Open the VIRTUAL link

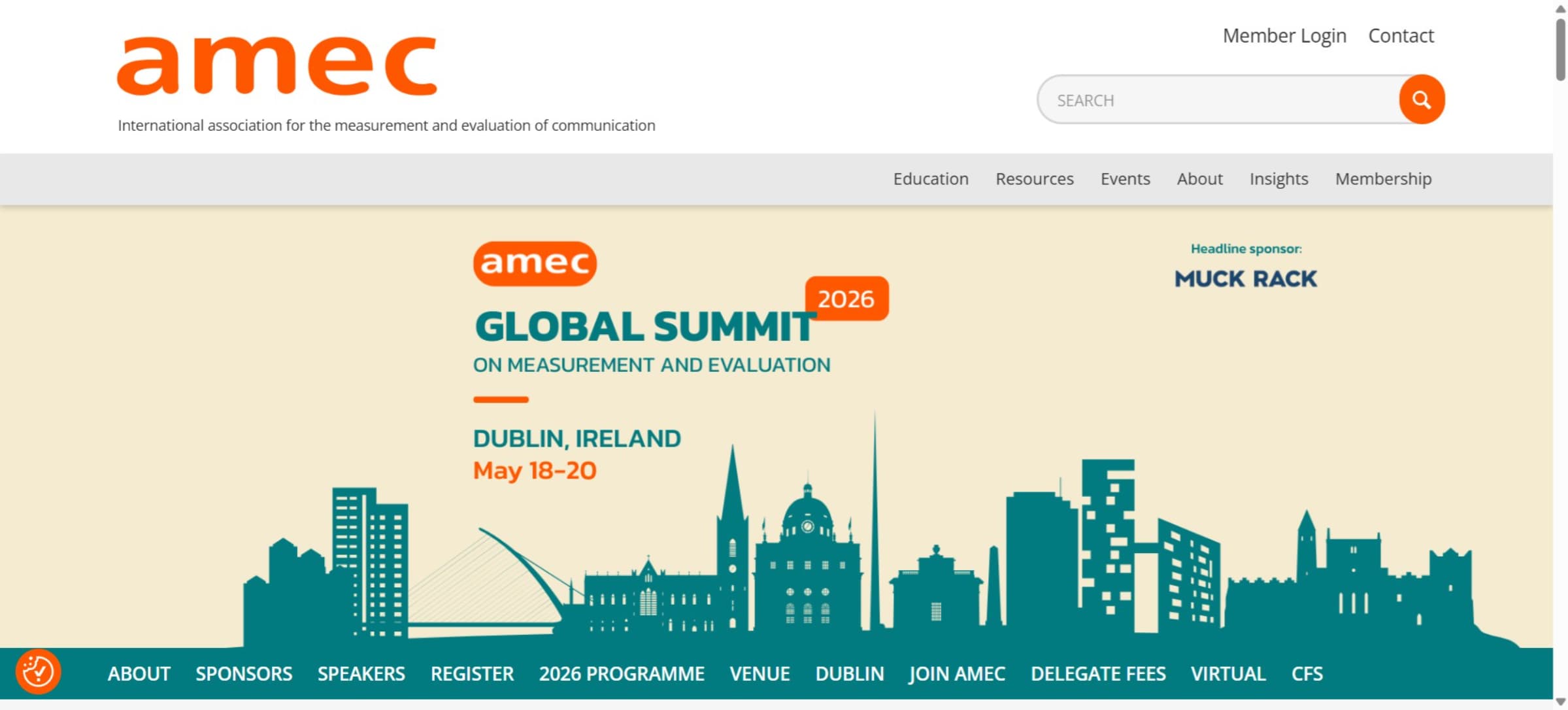[x=1228, y=674]
